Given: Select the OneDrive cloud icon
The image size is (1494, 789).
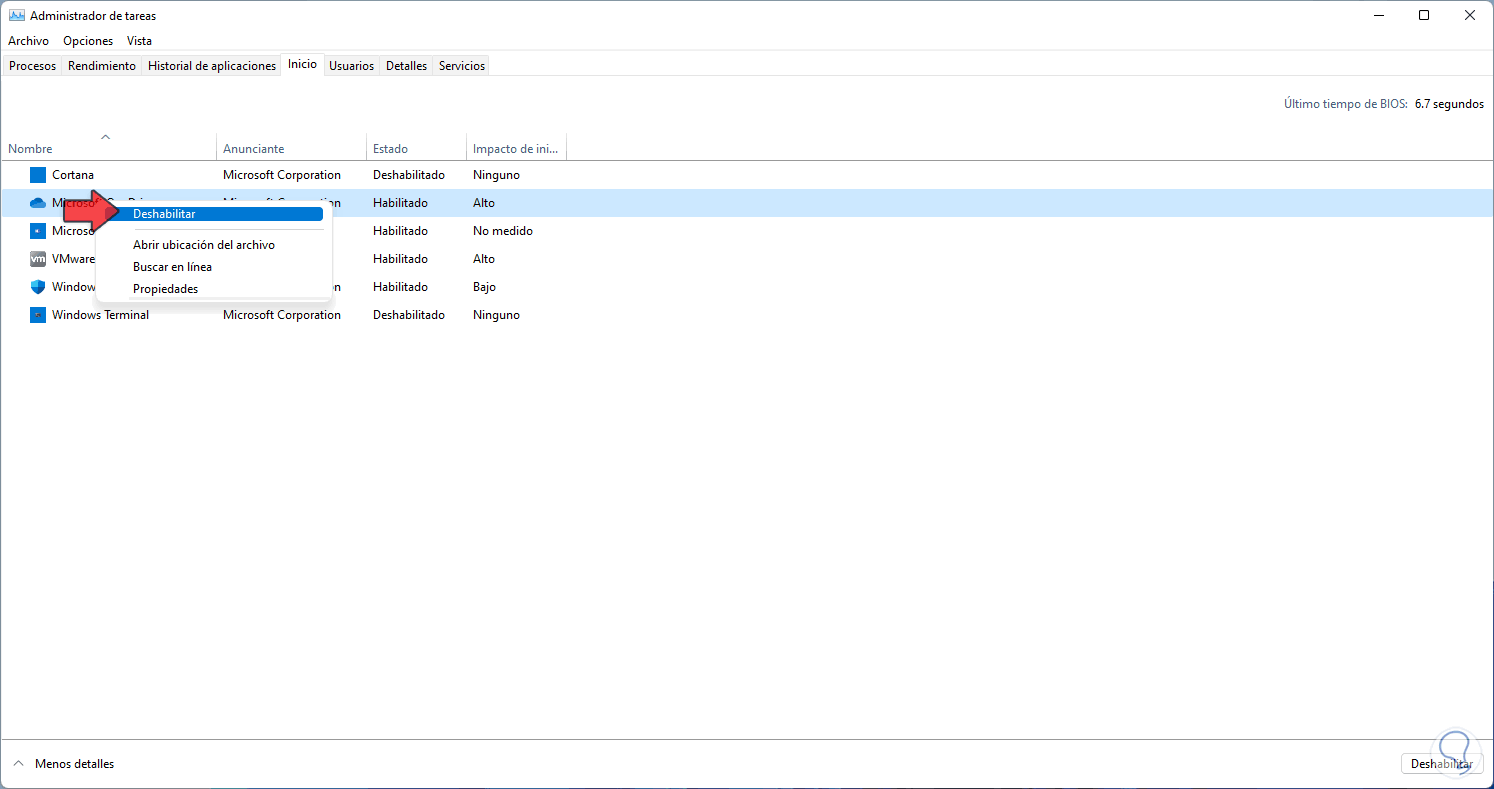Looking at the screenshot, I should (x=38, y=203).
